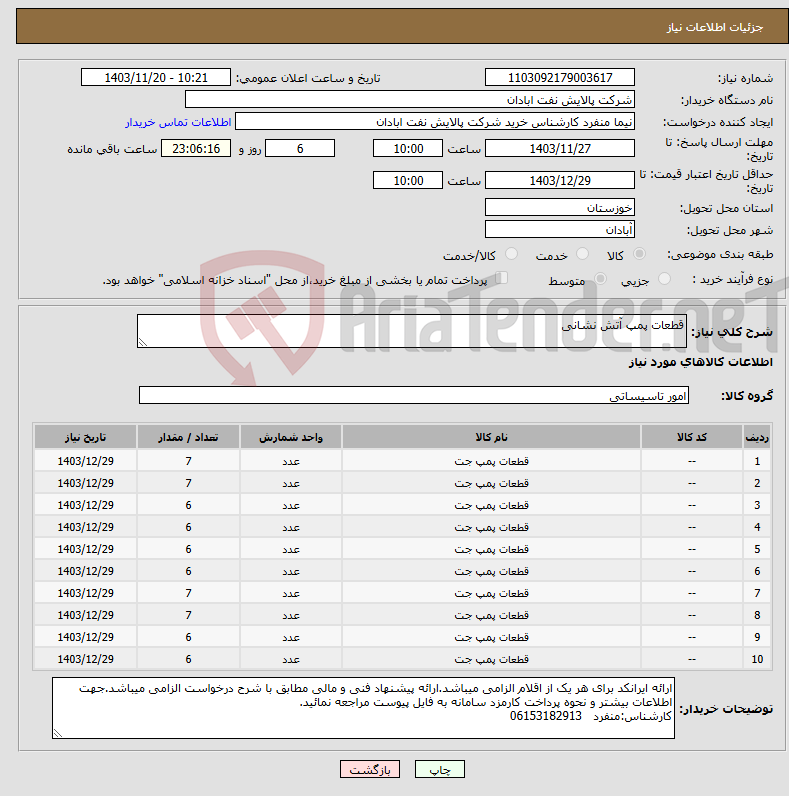Click quantity 6 in row 4
Image resolution: width=789 pixels, height=796 pixels.
coord(188,527)
